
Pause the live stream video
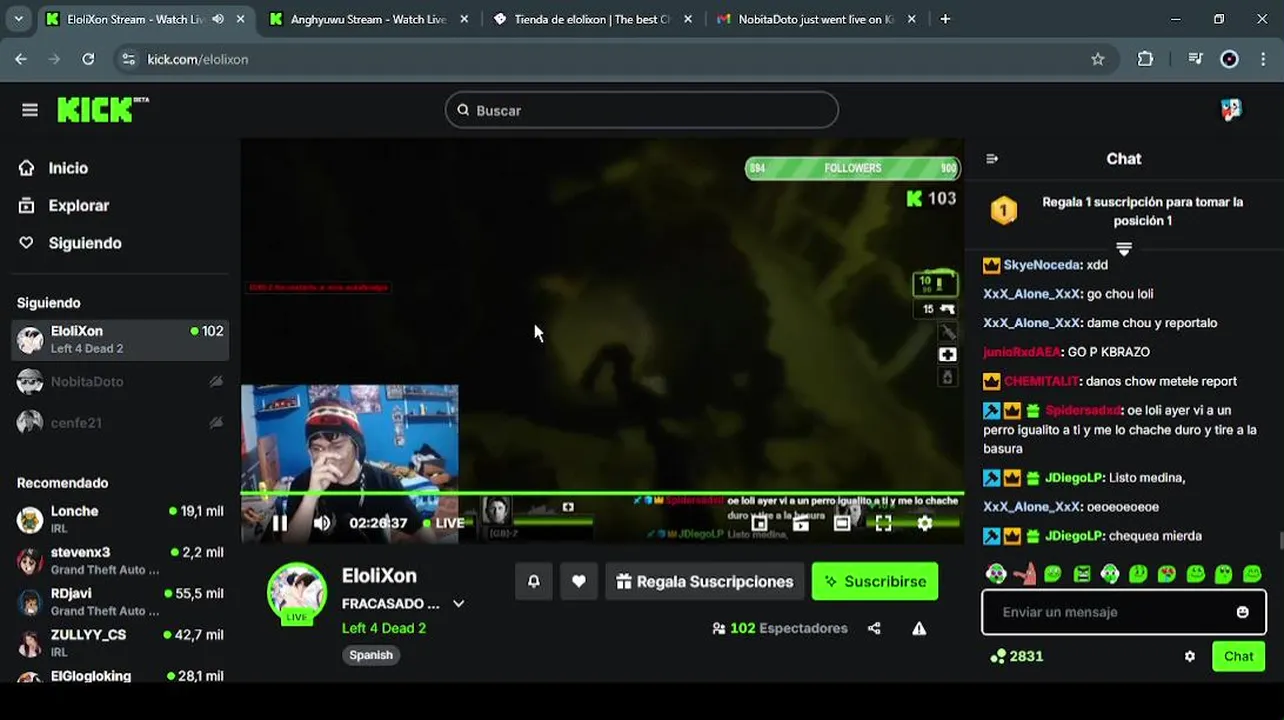[x=280, y=522]
